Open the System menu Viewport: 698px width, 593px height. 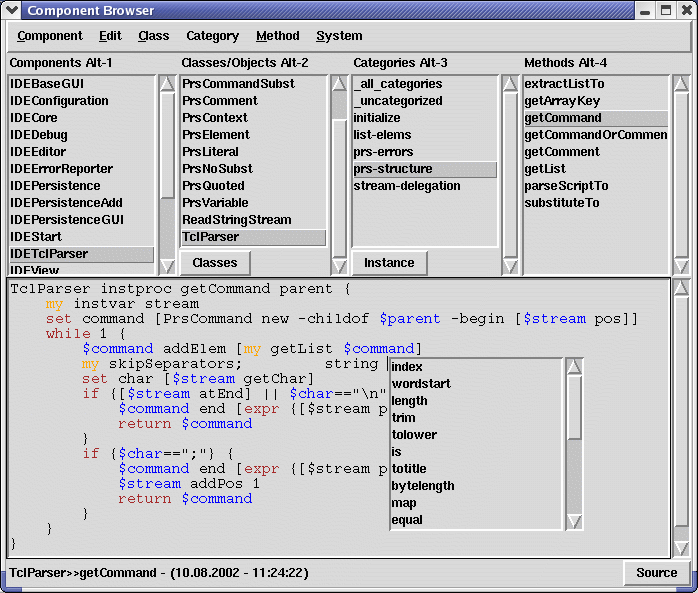(x=339, y=36)
